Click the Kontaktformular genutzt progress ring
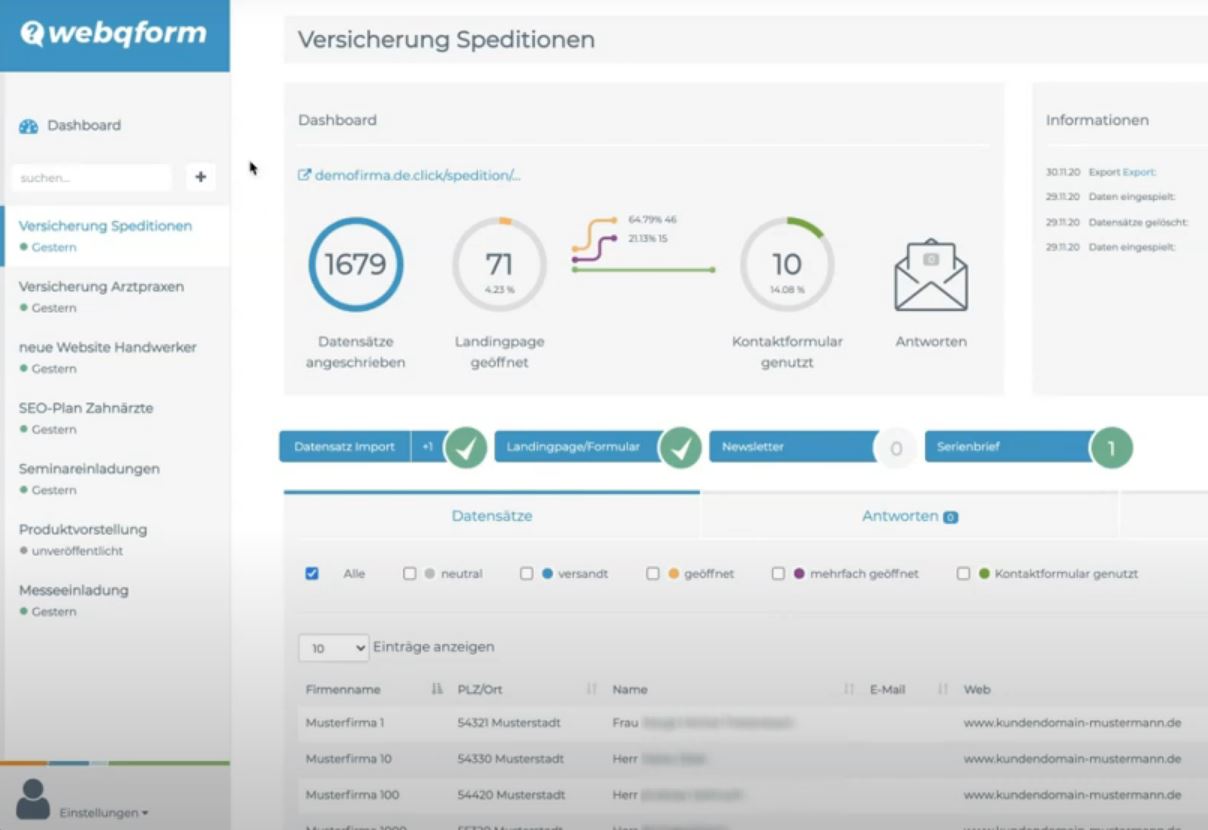 (x=787, y=265)
